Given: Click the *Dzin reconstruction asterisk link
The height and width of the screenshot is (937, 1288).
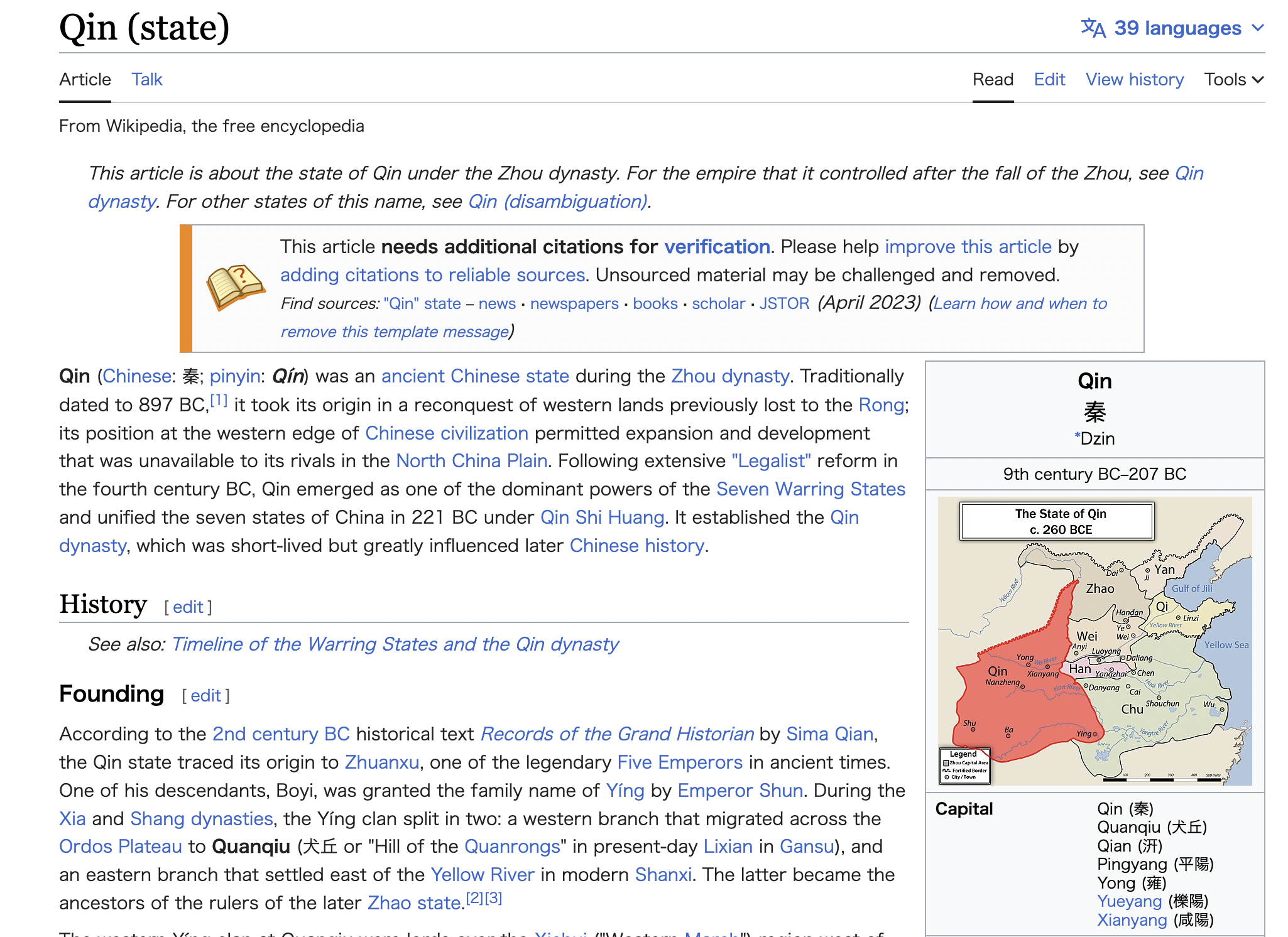Looking at the screenshot, I should (x=1078, y=435).
